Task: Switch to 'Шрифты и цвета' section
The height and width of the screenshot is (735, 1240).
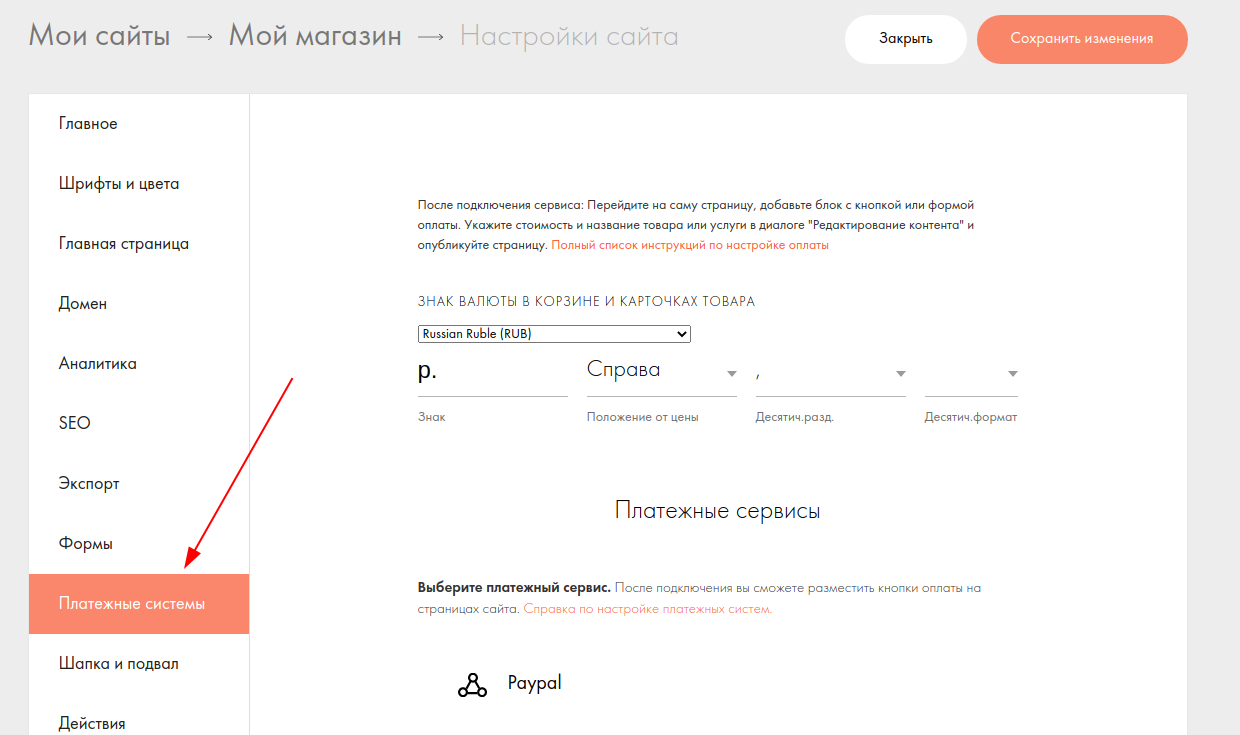Action: tap(119, 184)
